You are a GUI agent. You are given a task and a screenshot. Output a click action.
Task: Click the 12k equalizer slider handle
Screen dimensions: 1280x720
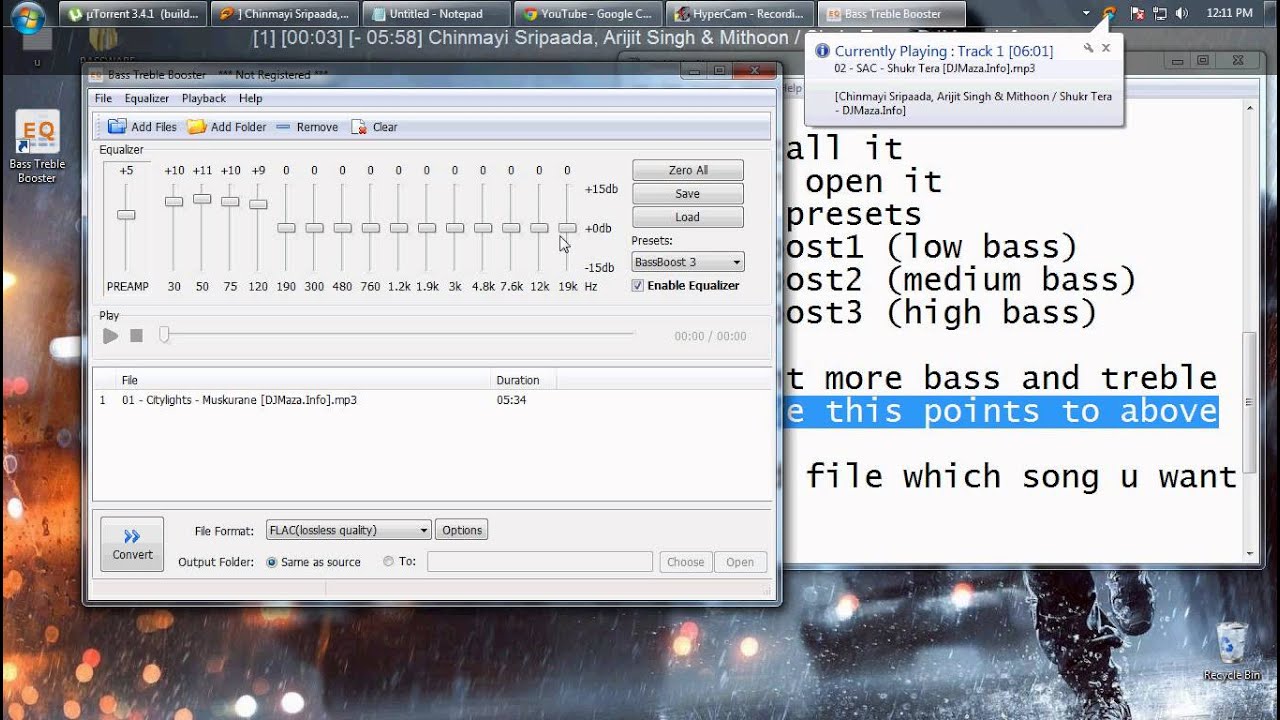click(x=539, y=228)
